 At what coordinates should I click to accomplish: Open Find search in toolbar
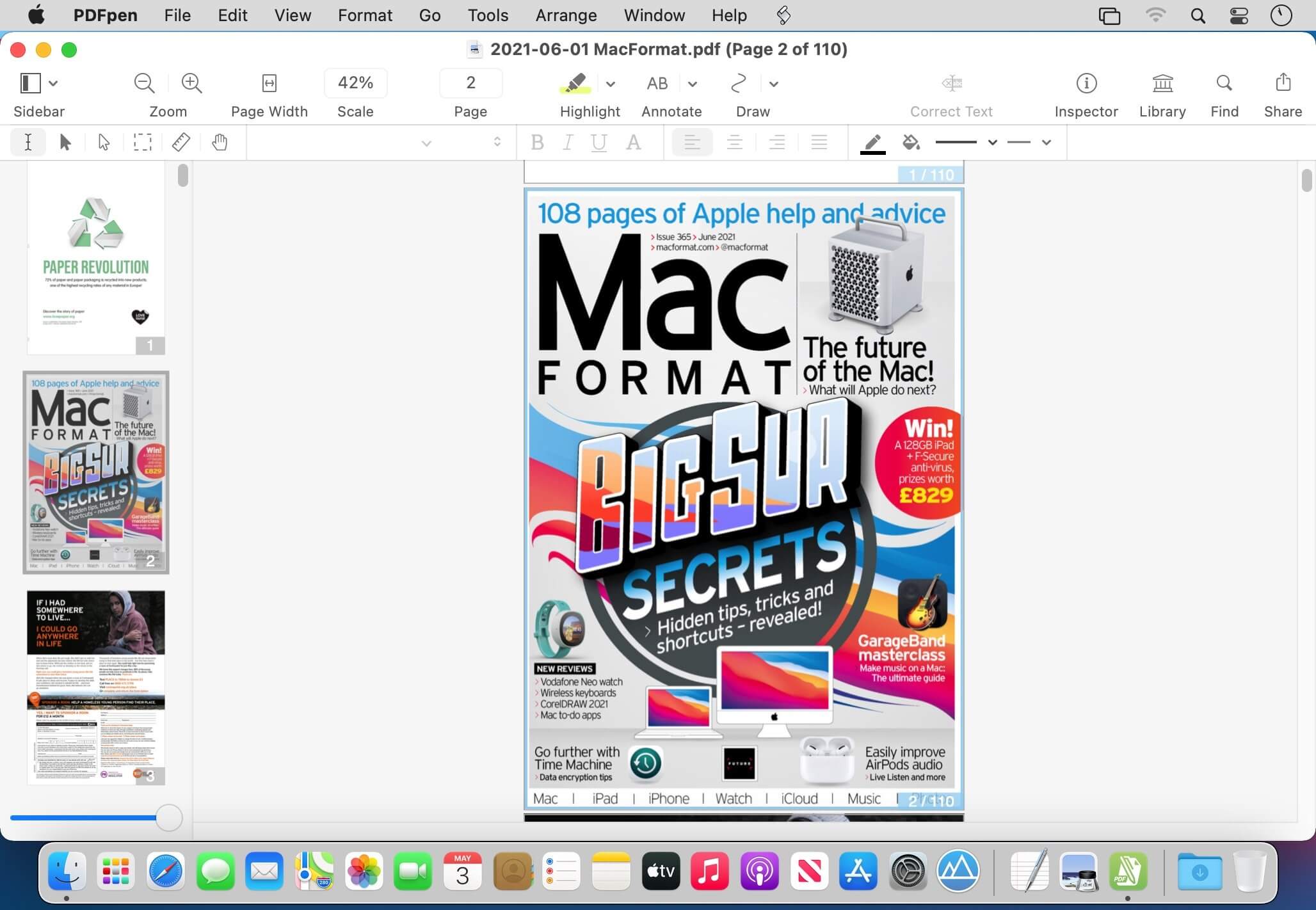click(x=1224, y=83)
